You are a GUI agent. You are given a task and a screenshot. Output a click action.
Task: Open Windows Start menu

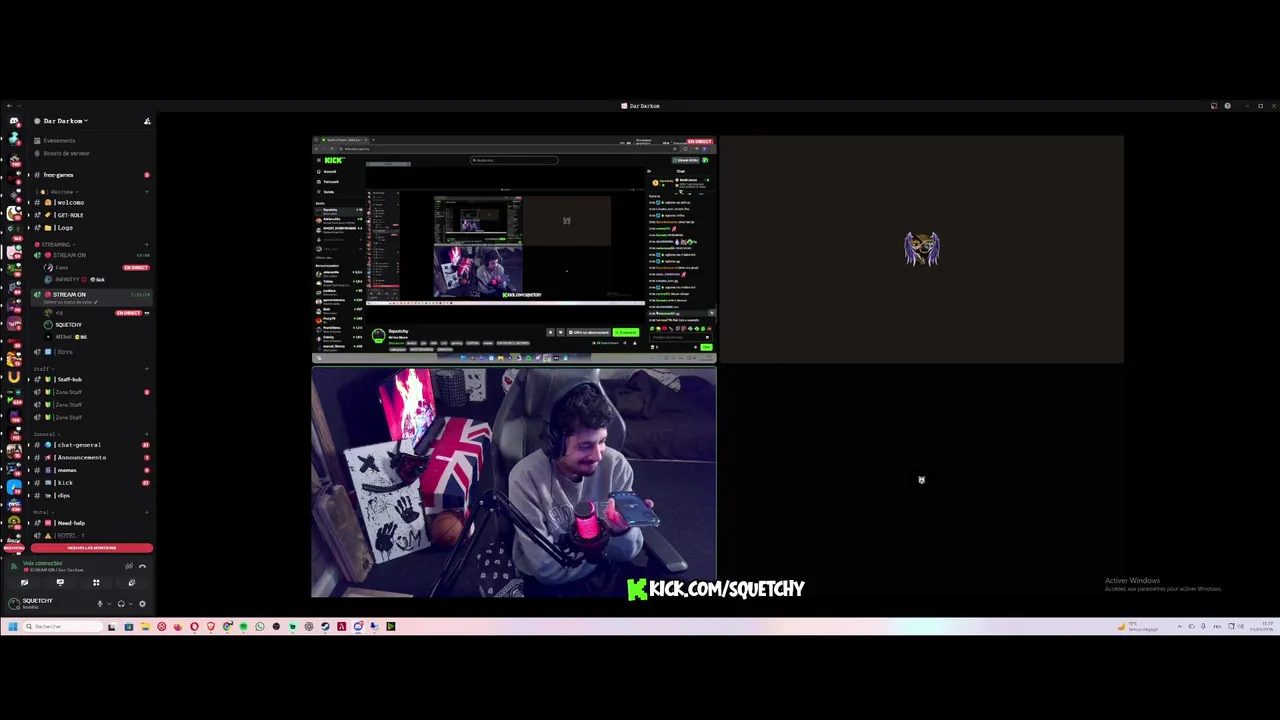(x=13, y=626)
